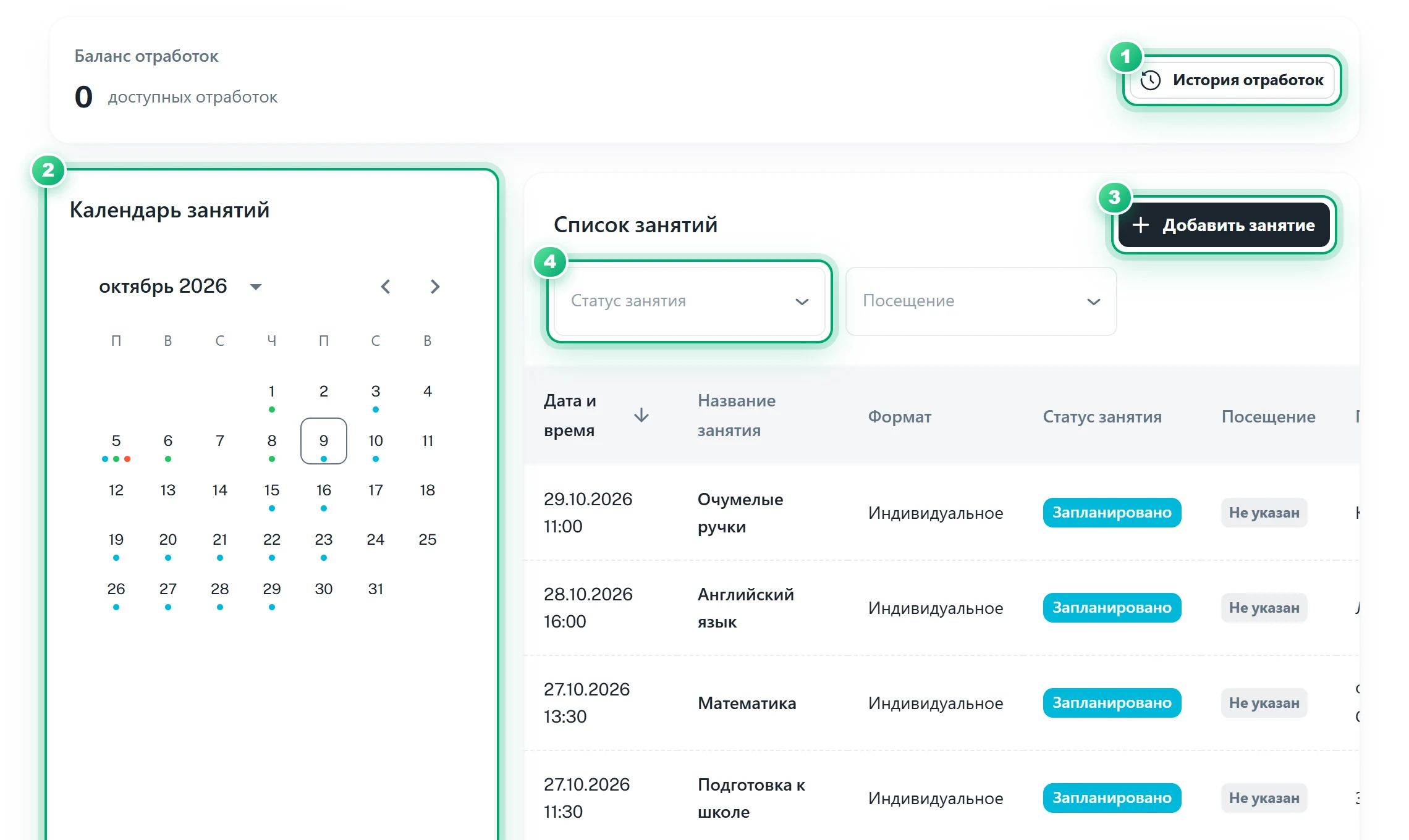
Task: Select October 30 in calendar
Action: [x=324, y=589]
